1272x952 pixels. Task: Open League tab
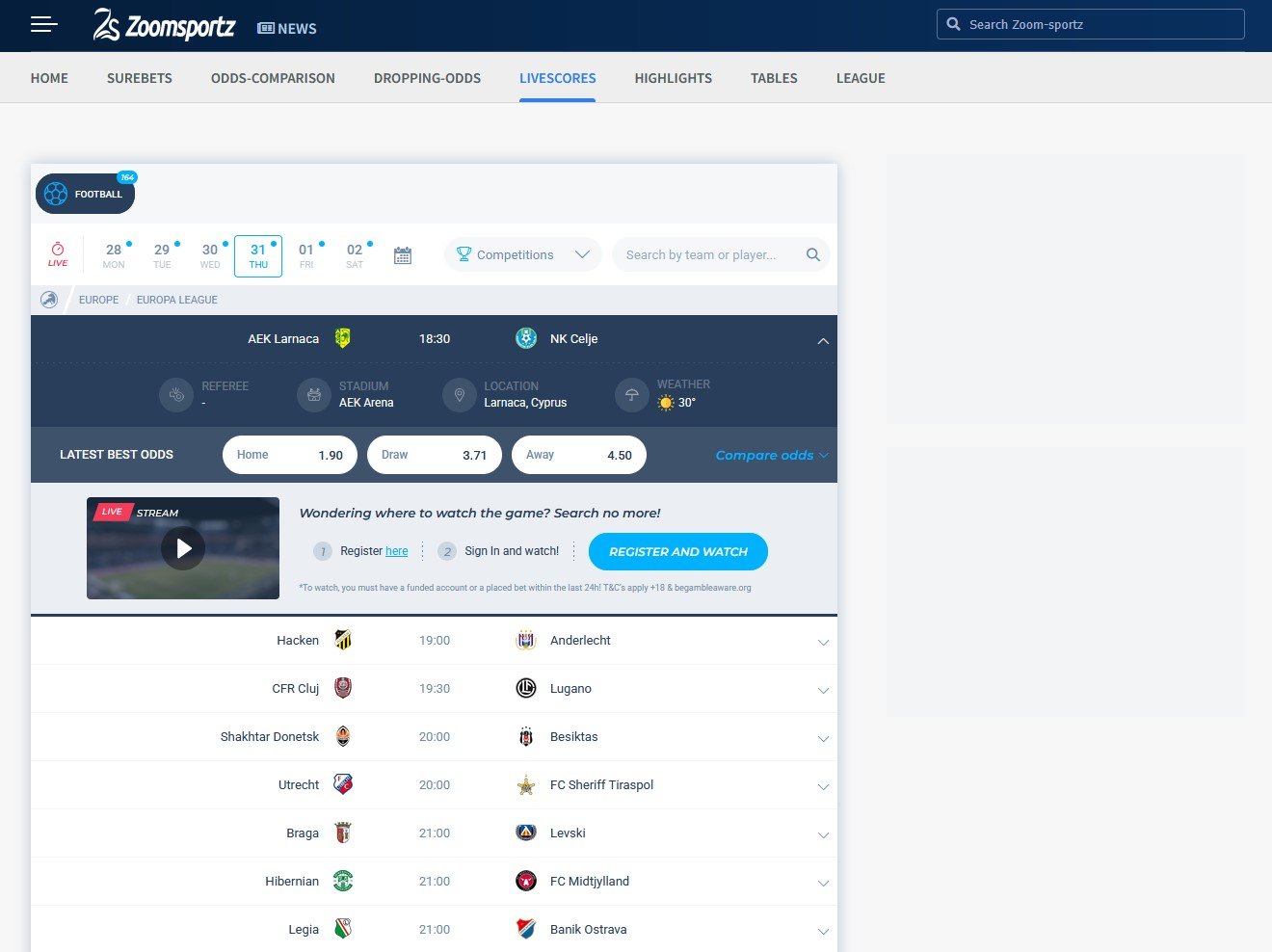861,78
